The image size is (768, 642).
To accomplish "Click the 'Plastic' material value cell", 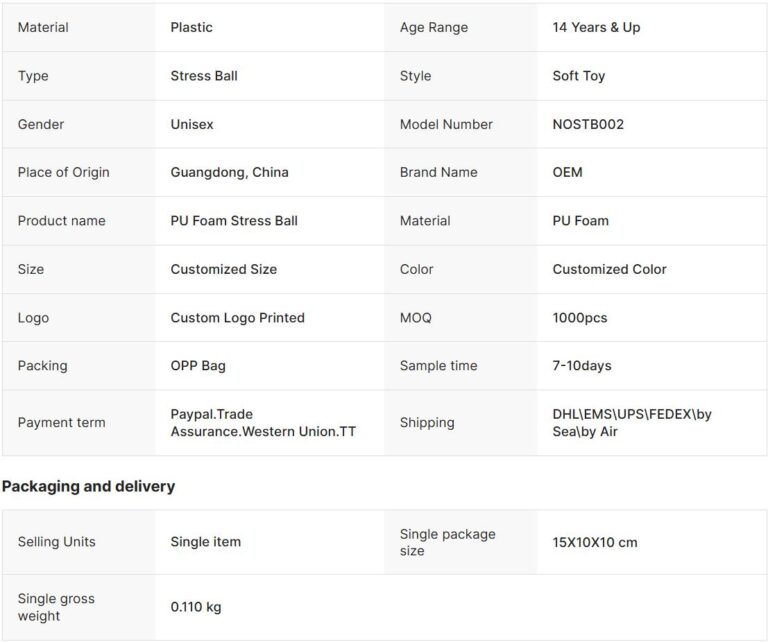I will pos(192,27).
